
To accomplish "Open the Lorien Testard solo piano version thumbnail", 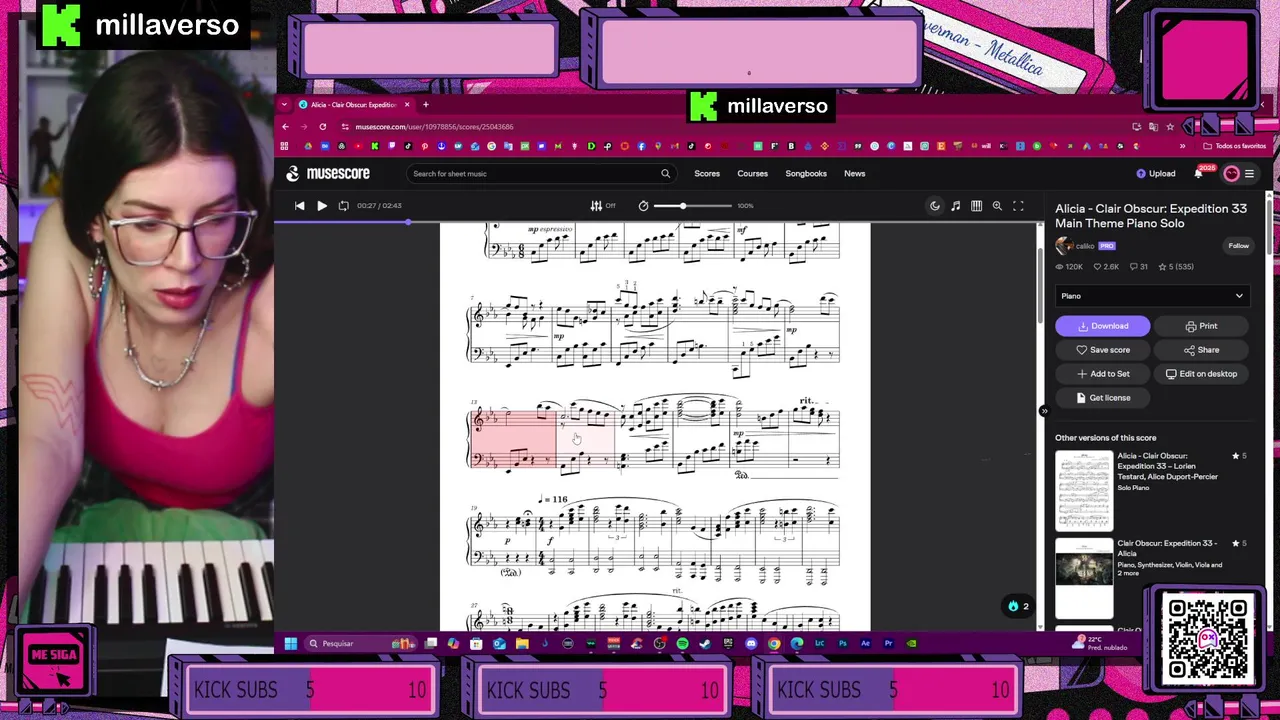I will 1084,490.
